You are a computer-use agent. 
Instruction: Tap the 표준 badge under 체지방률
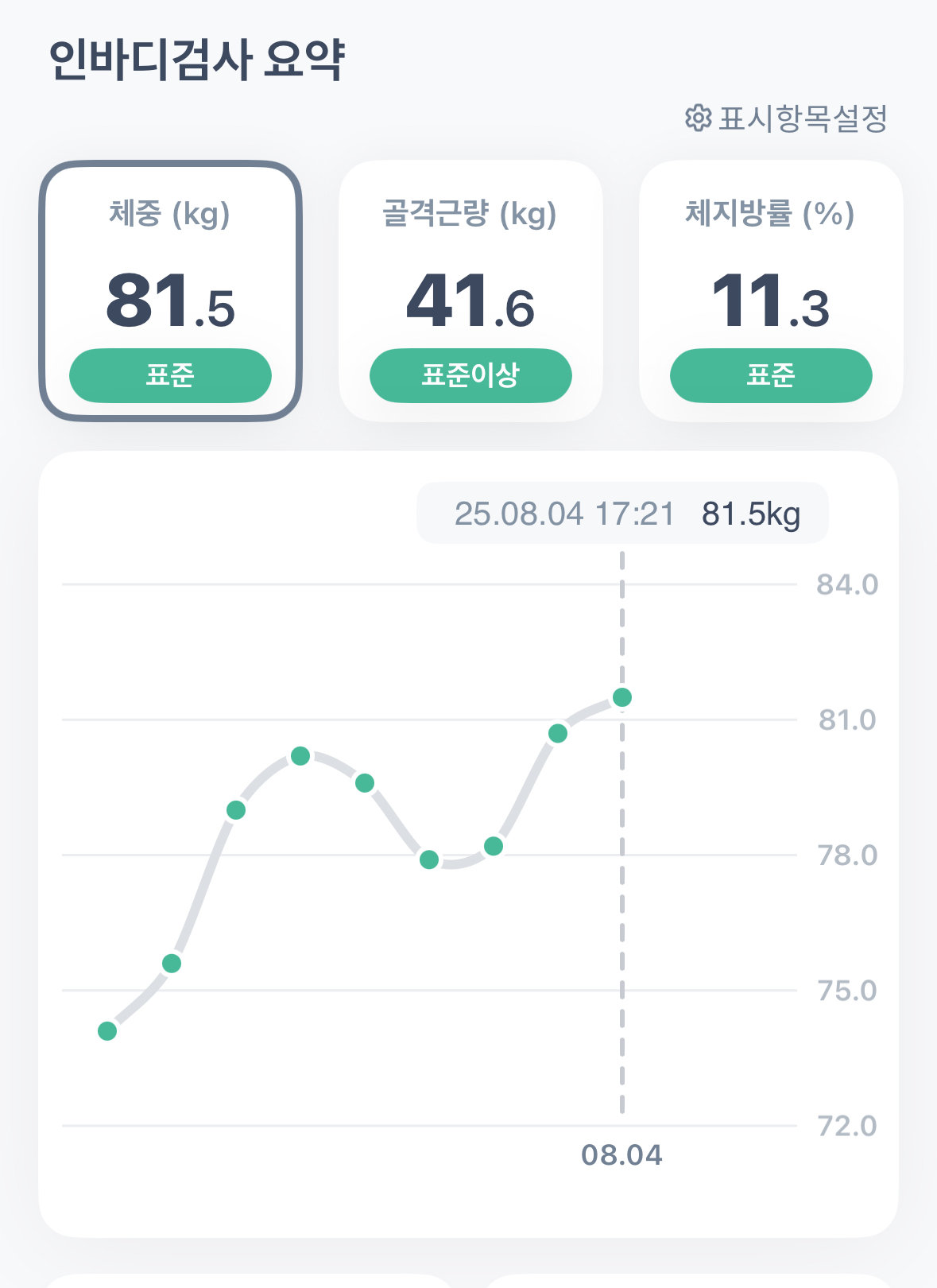[x=771, y=375]
